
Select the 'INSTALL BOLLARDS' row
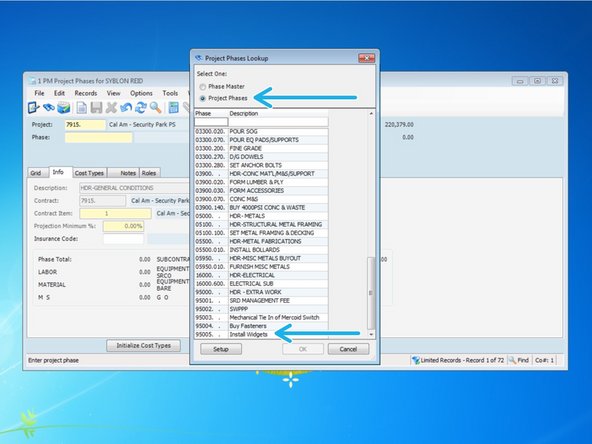pyautogui.click(x=261, y=250)
